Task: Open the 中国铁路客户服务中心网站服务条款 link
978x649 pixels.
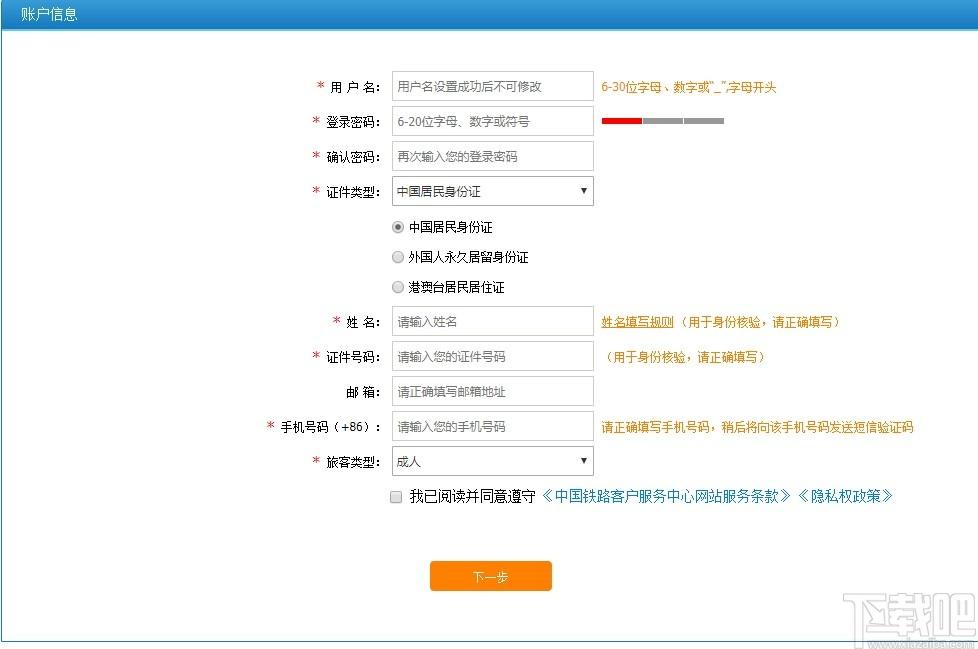Action: [x=666, y=496]
